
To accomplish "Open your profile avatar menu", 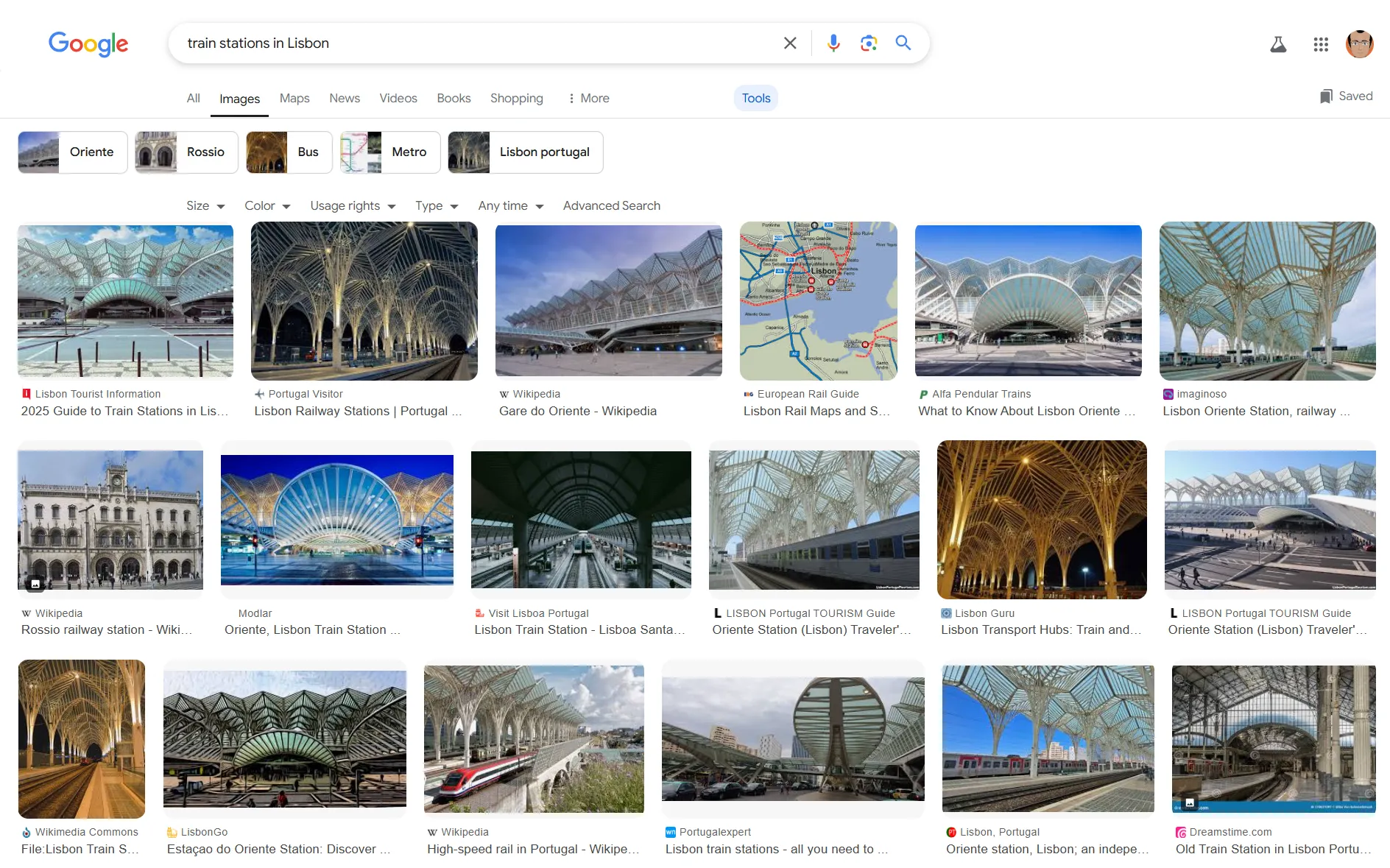I will [x=1360, y=44].
